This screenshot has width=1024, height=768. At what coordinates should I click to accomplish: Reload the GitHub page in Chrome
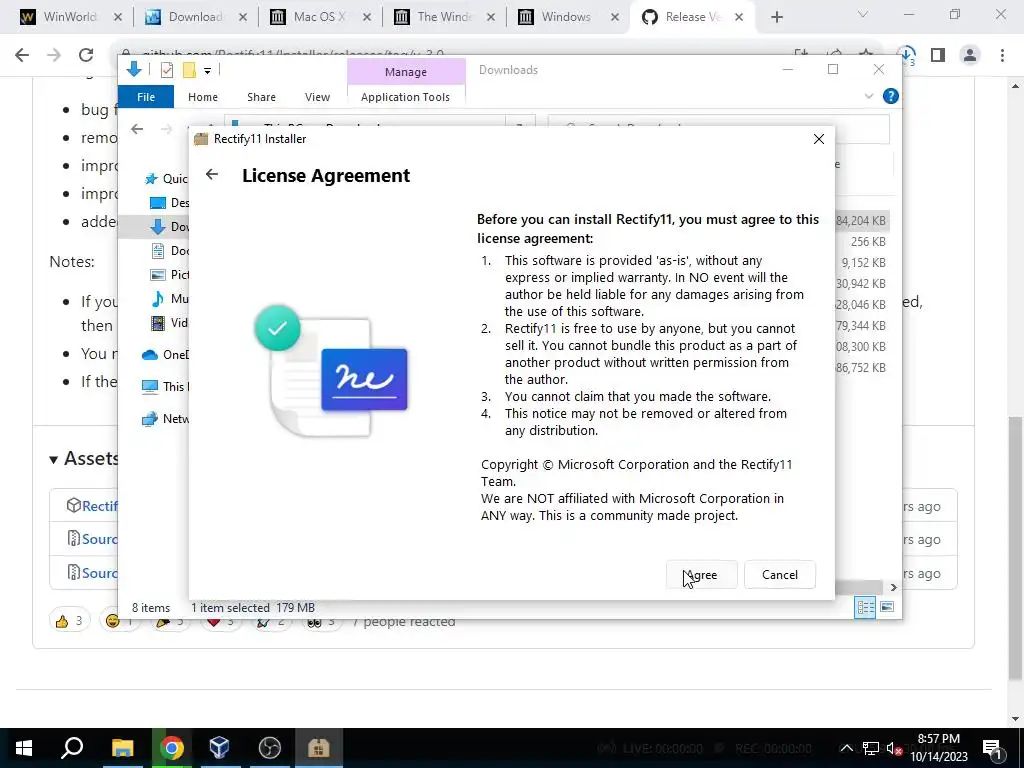[86, 55]
